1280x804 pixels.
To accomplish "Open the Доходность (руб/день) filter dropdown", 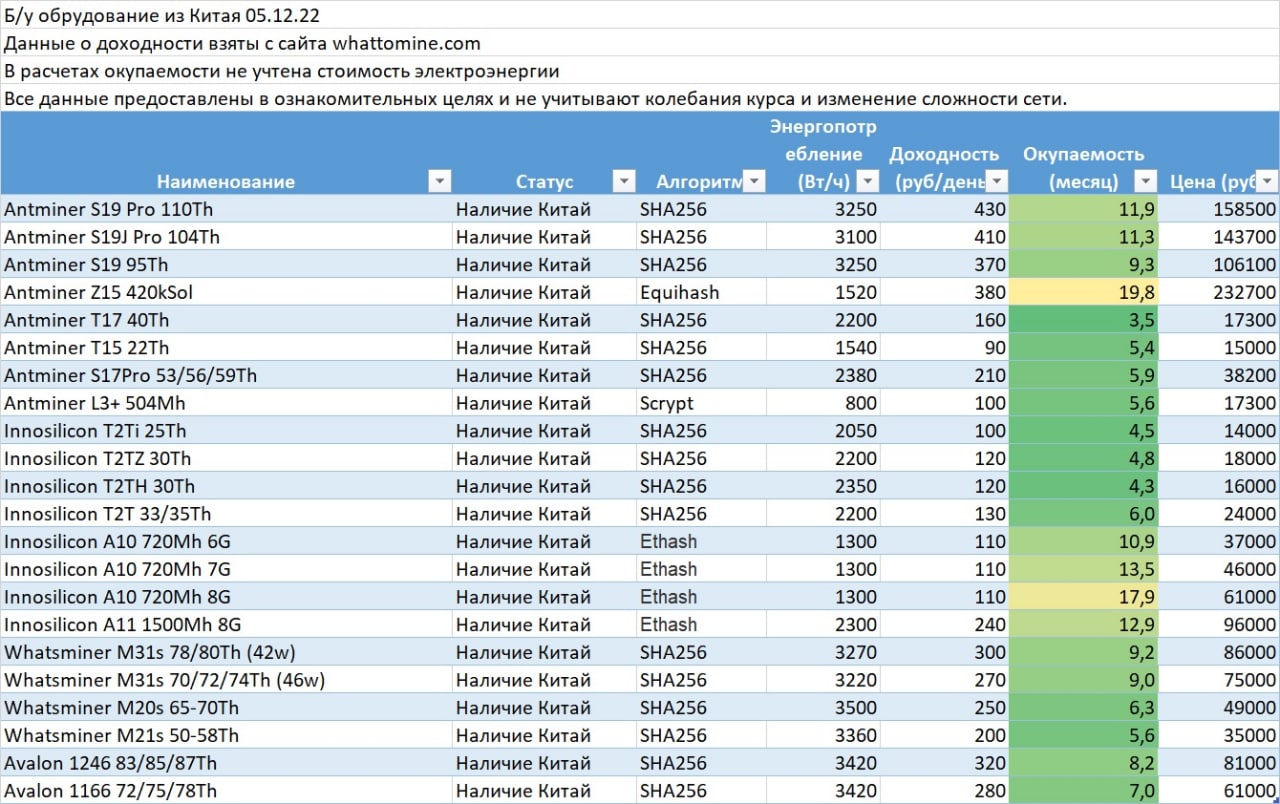I will tap(998, 181).
